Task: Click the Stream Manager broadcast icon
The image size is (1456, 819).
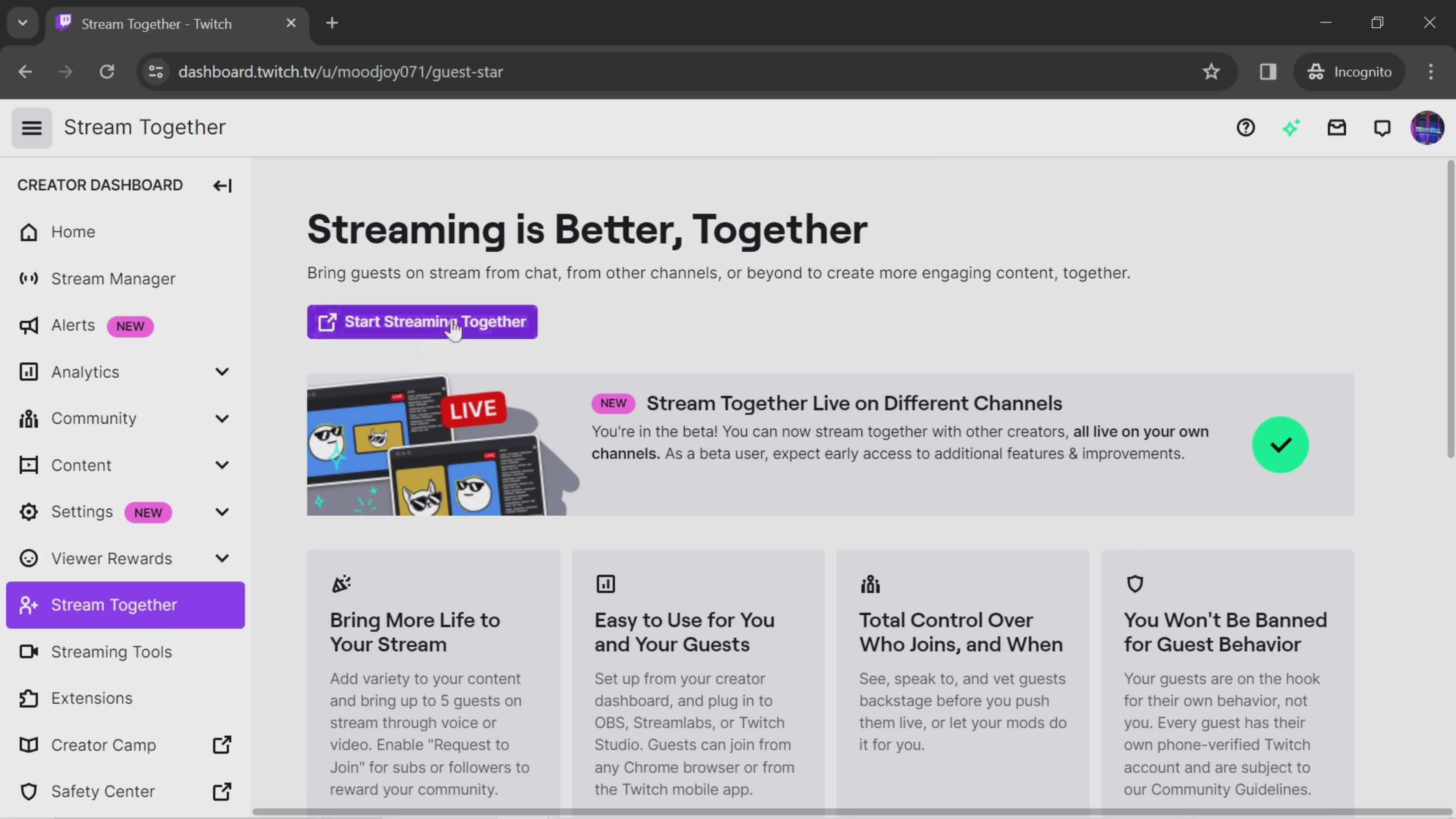Action: (x=28, y=279)
